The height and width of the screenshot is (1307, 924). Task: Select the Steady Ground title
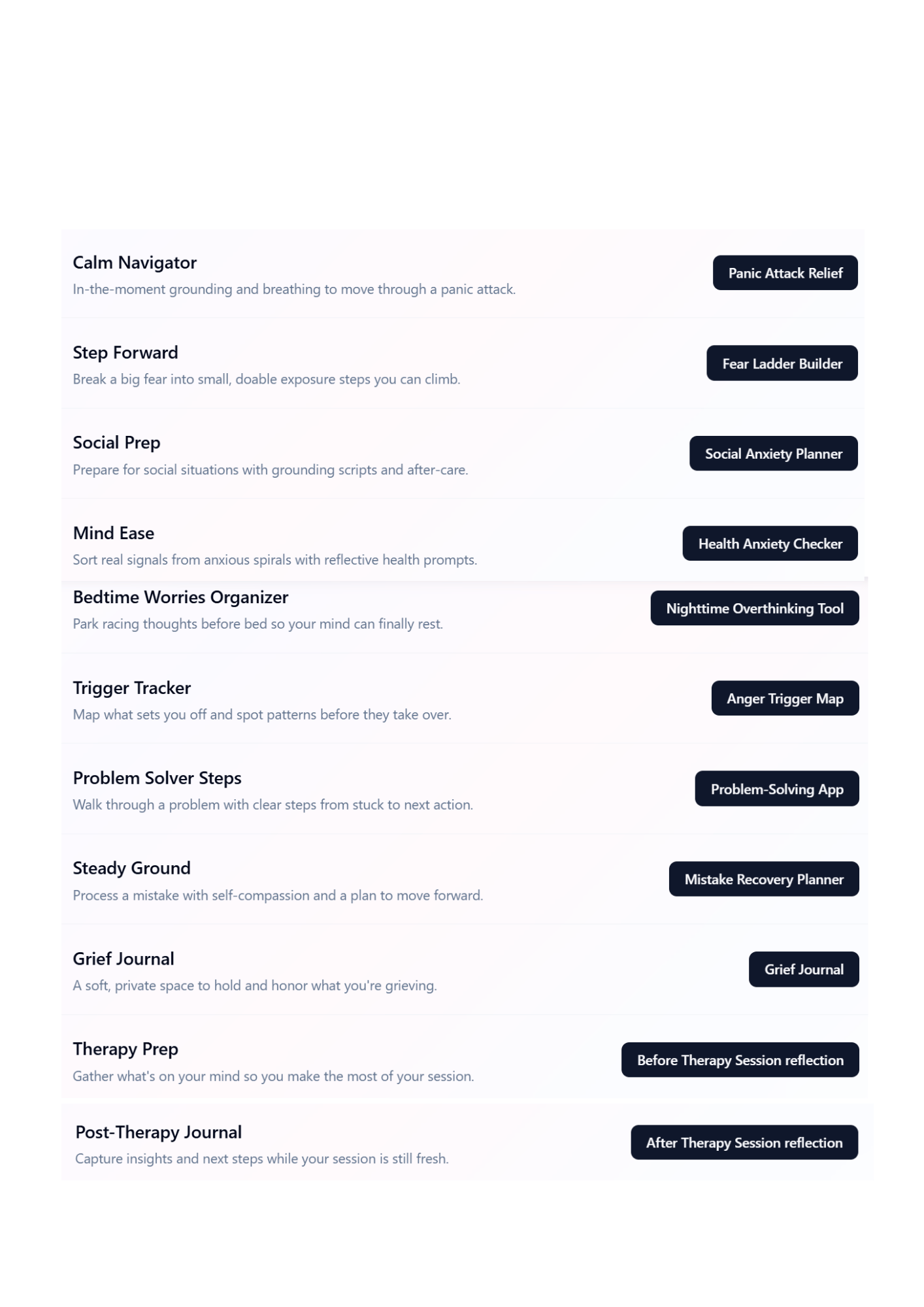[x=131, y=869]
